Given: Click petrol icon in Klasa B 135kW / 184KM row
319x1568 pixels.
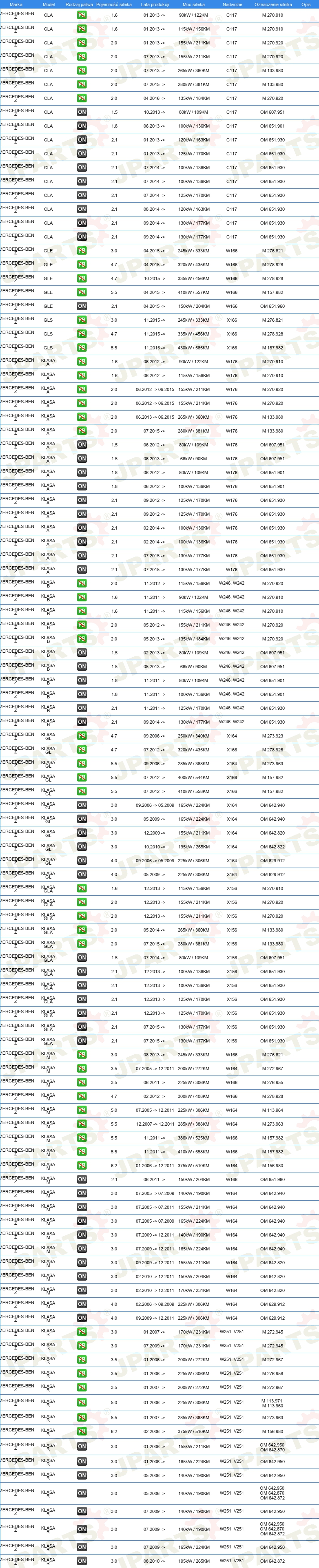Looking at the screenshot, I should pos(82,638).
